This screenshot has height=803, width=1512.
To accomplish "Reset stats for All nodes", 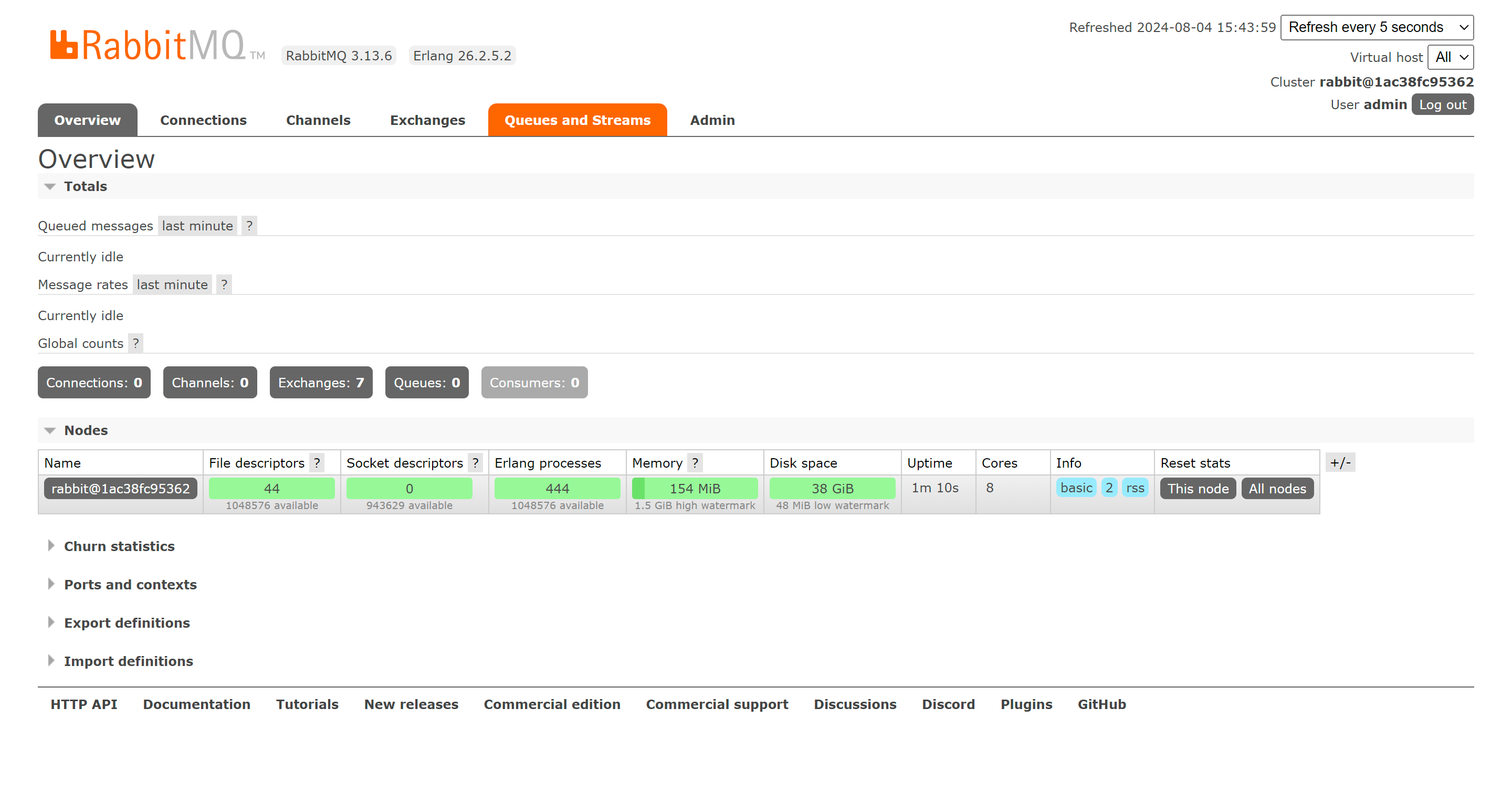I will (1277, 489).
